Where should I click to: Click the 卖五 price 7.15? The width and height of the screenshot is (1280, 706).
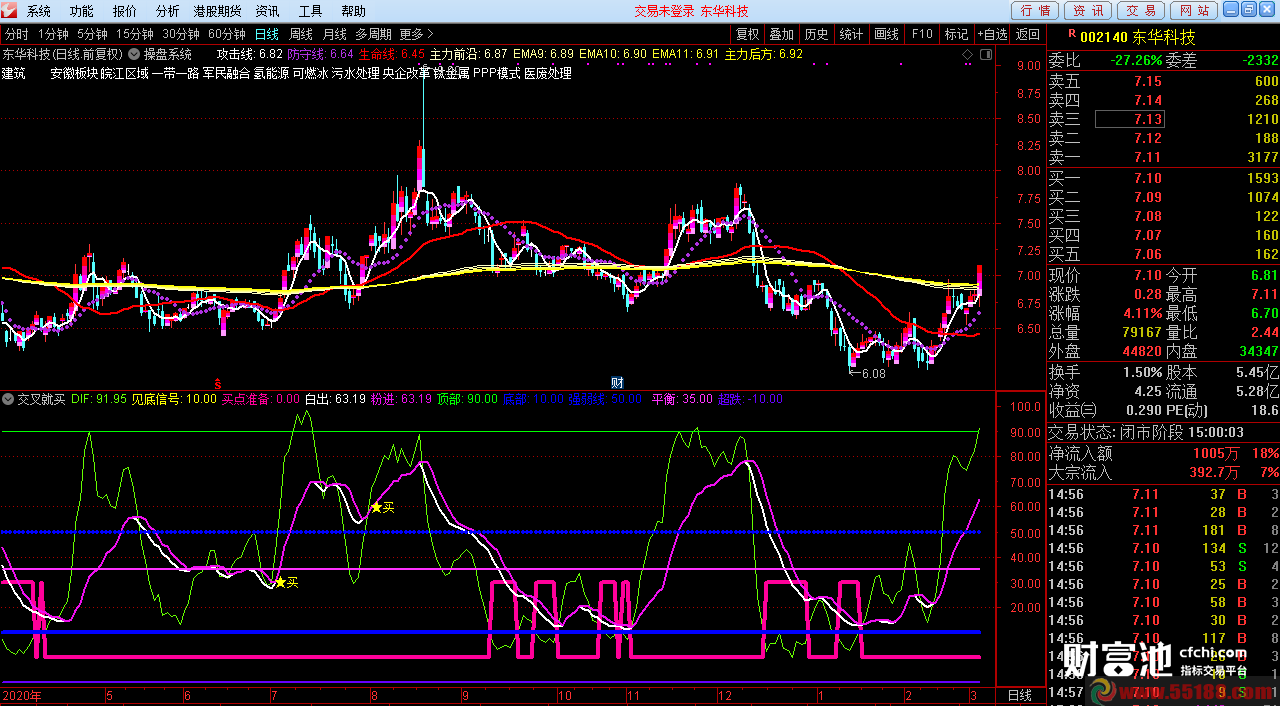click(x=1148, y=81)
